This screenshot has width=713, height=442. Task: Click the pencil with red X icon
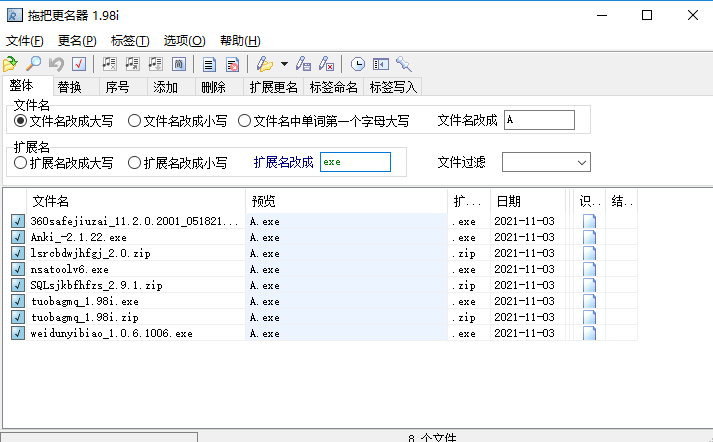click(x=326, y=64)
